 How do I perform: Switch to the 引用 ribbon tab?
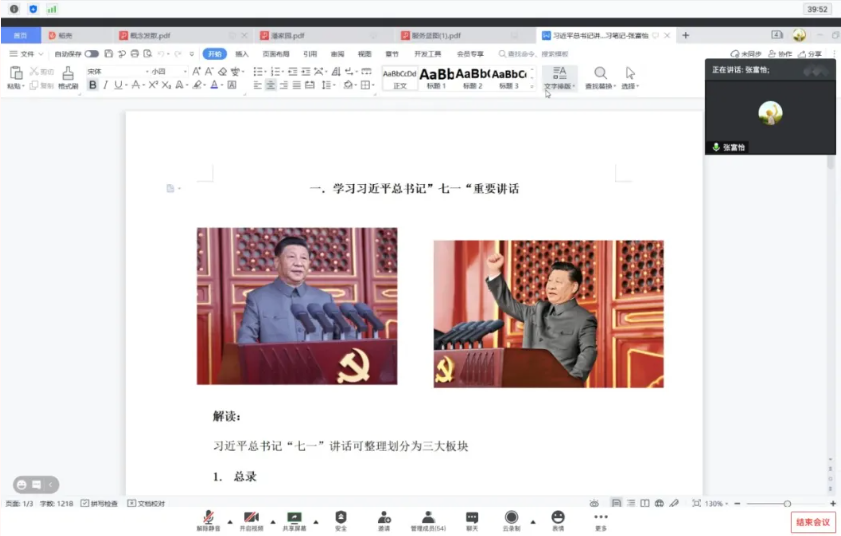point(310,54)
